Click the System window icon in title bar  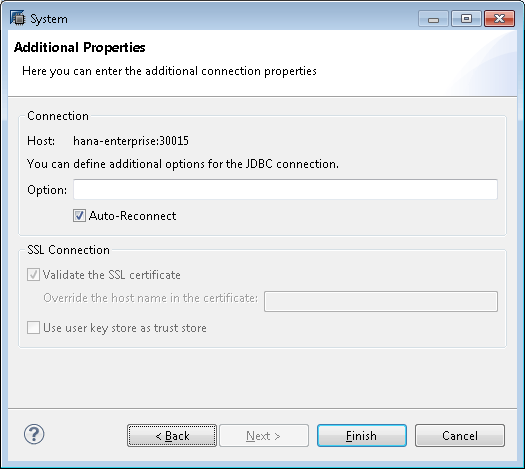pos(17,18)
